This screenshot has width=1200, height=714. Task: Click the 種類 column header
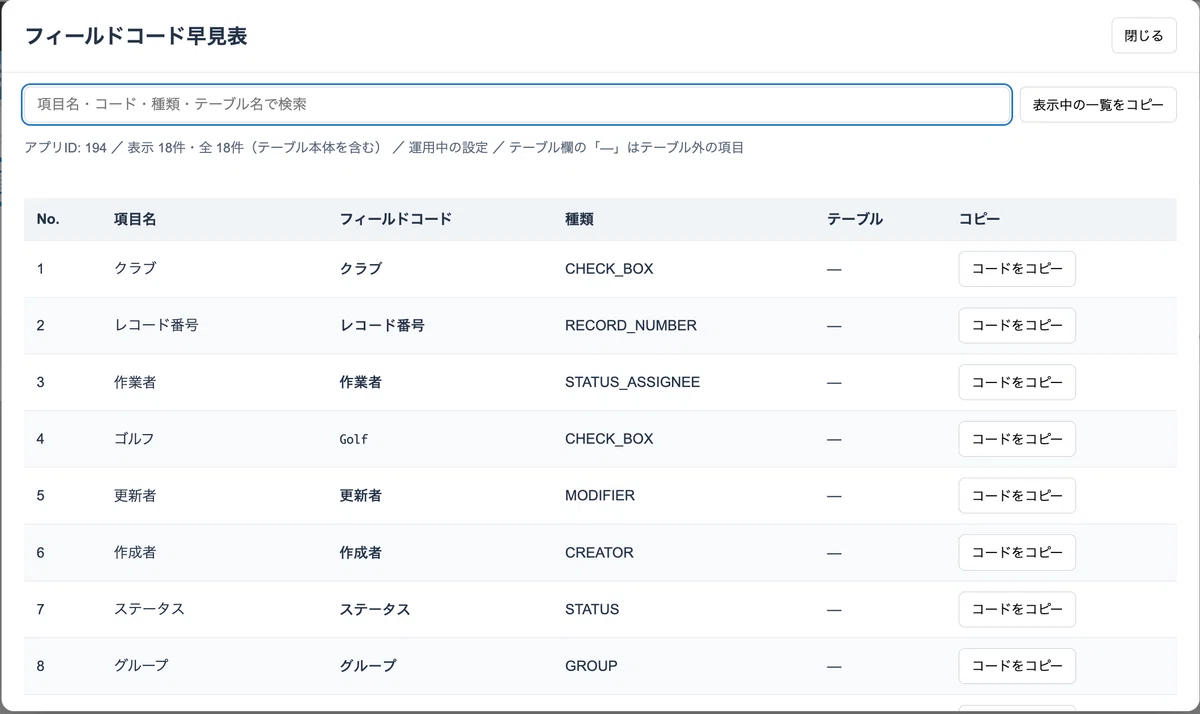pos(579,219)
